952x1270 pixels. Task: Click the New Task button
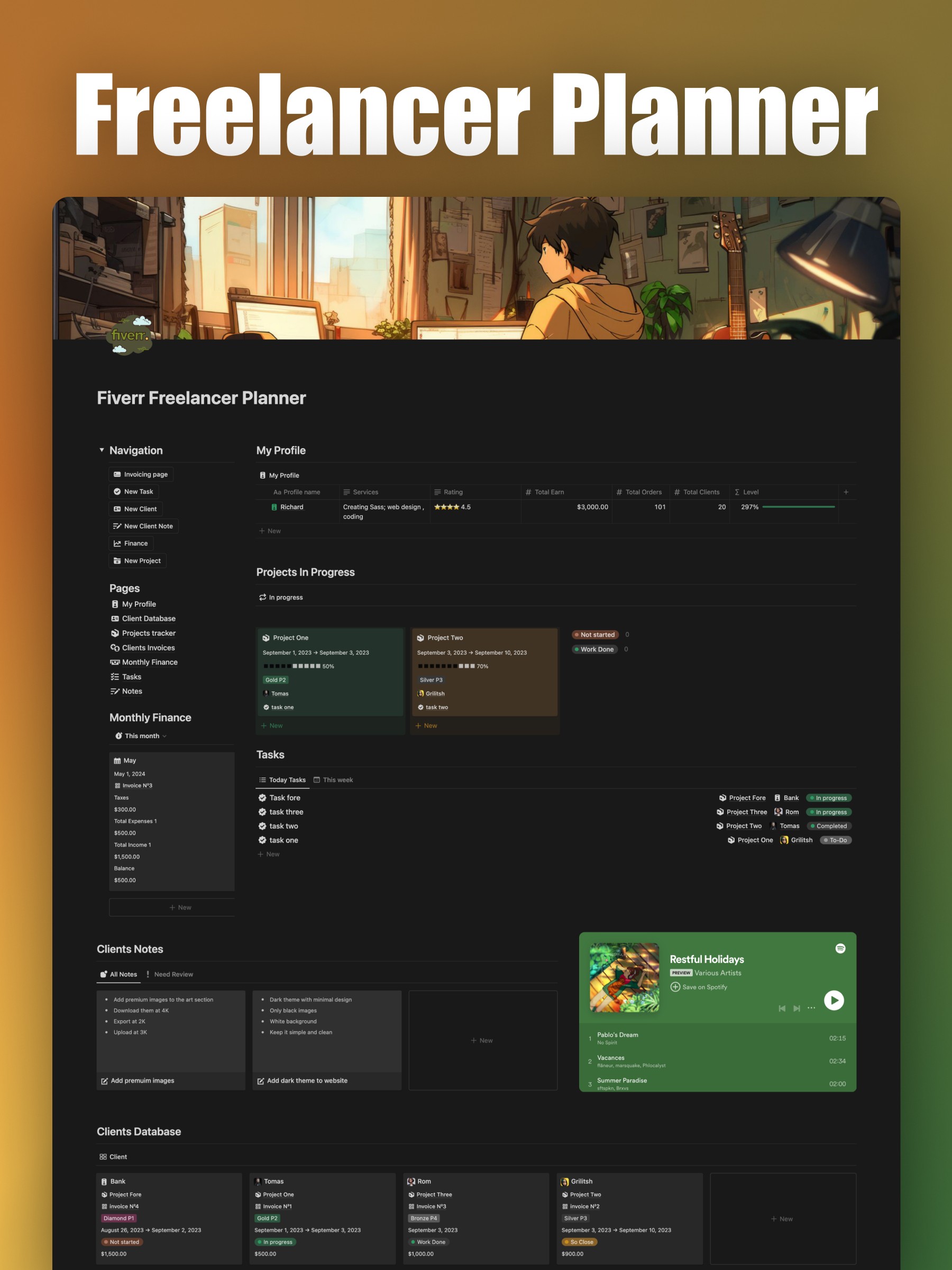coord(133,492)
